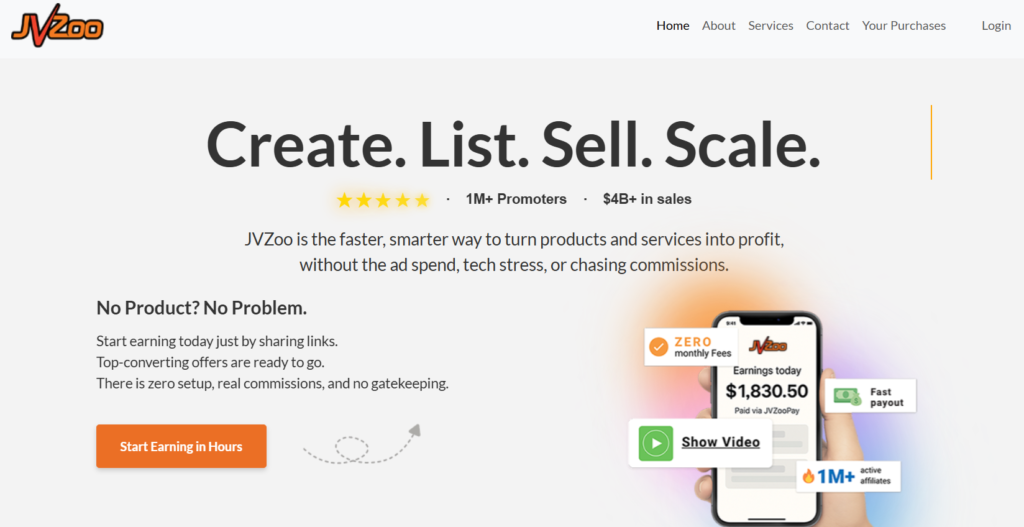Click the Show Video link text
Viewport: 1024px width, 527px height.
click(720, 442)
